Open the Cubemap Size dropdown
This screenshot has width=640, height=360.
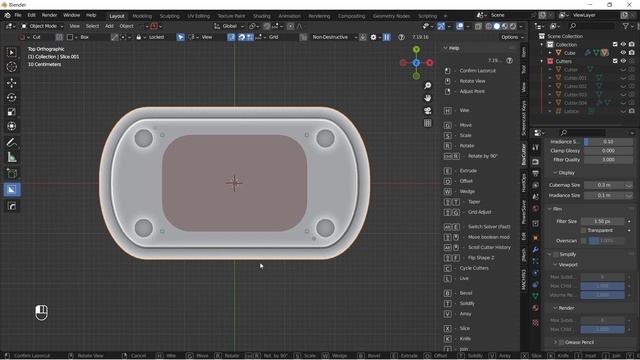coord(608,185)
